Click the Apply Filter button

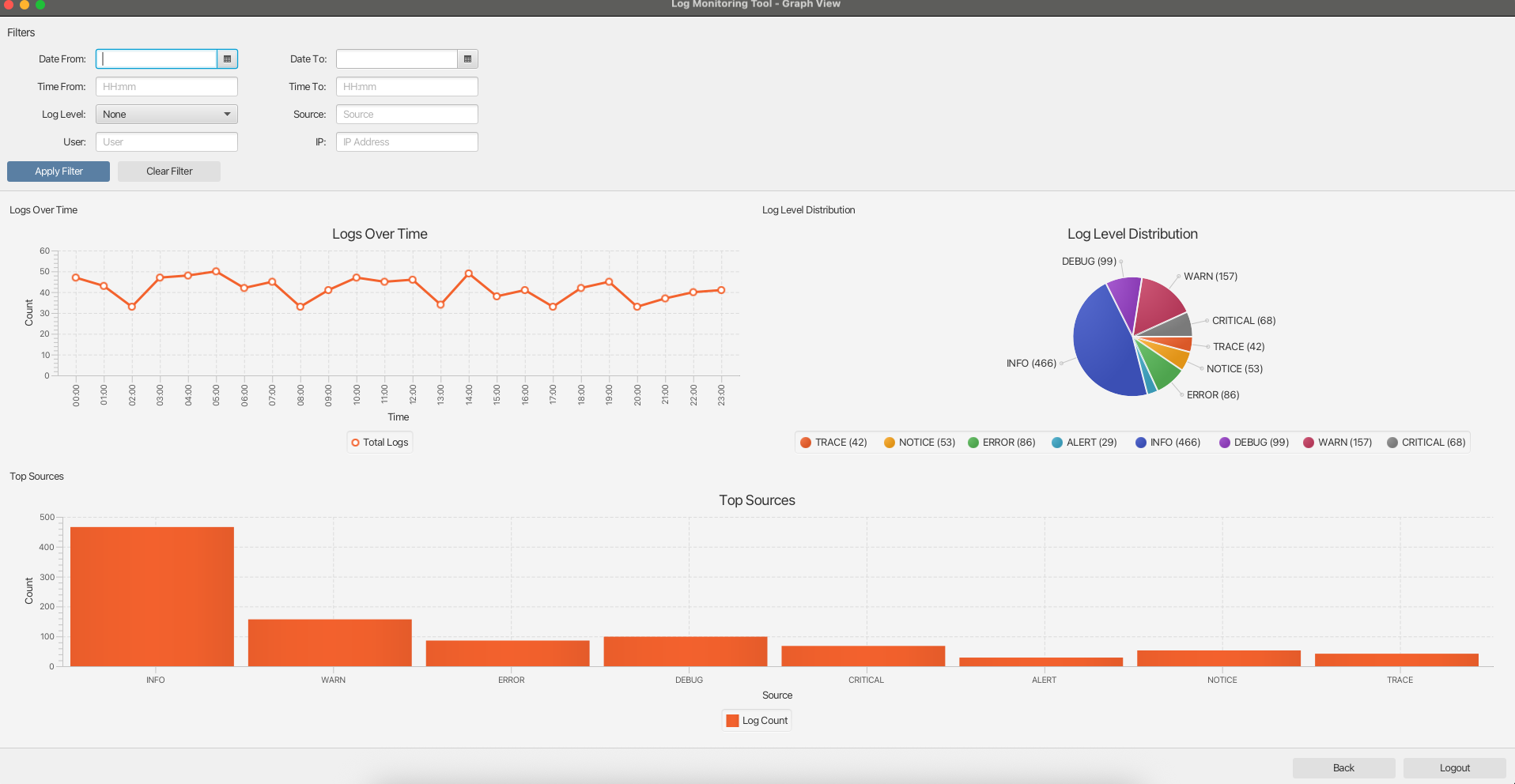click(58, 171)
